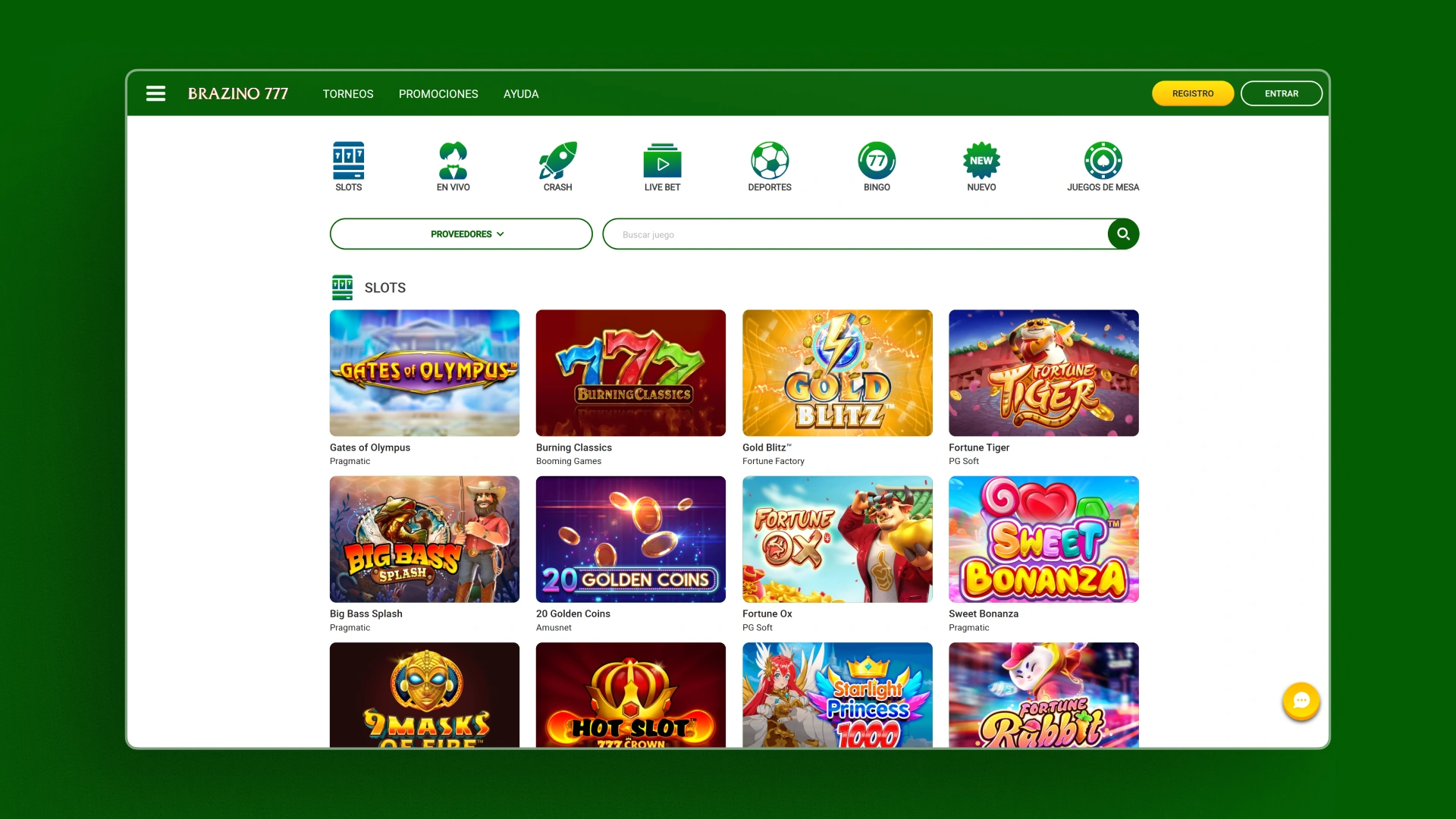The image size is (1456, 819).
Task: Open Gates of Olympus thumbnail
Action: pyautogui.click(x=425, y=372)
